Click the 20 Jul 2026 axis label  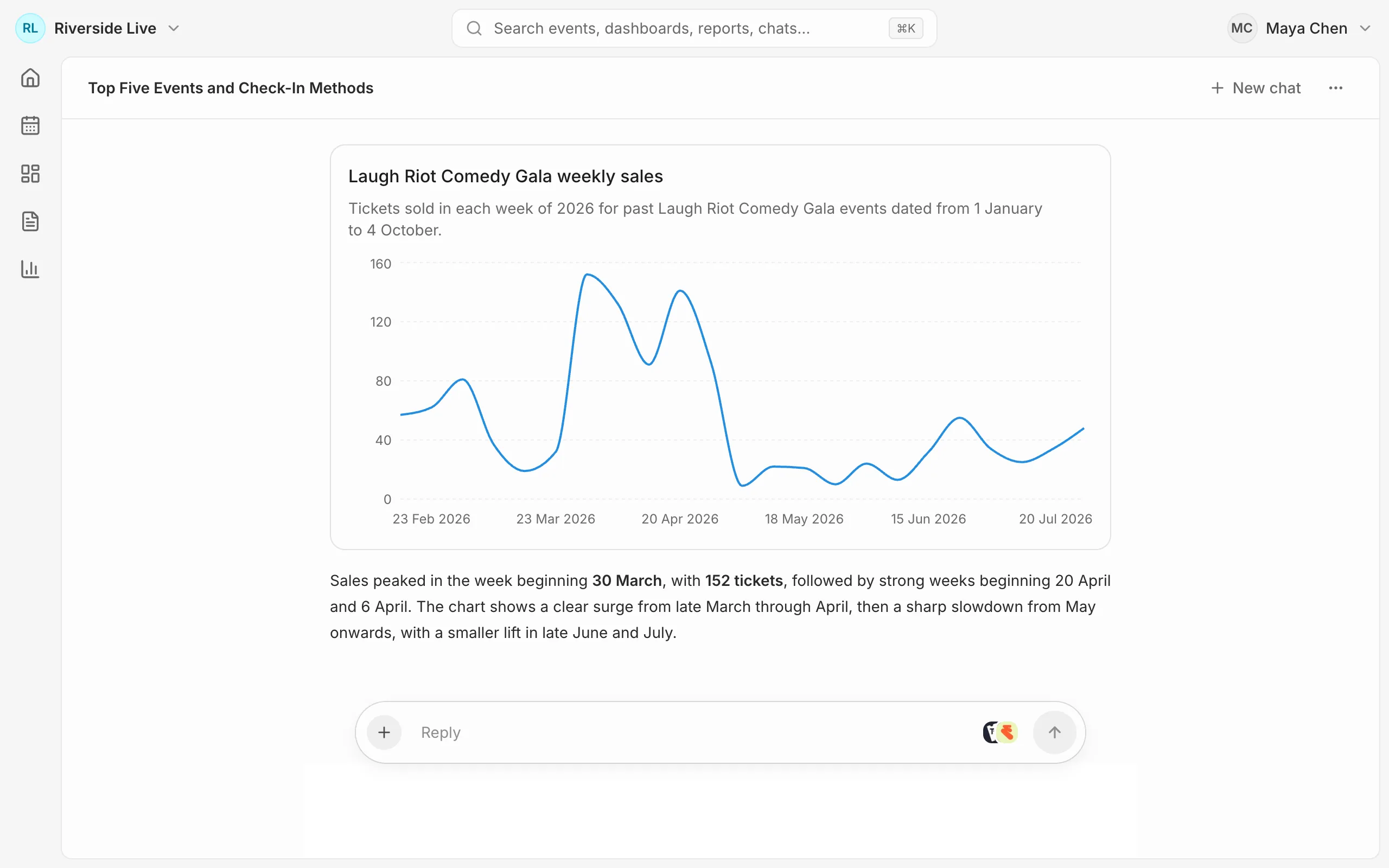click(1055, 519)
